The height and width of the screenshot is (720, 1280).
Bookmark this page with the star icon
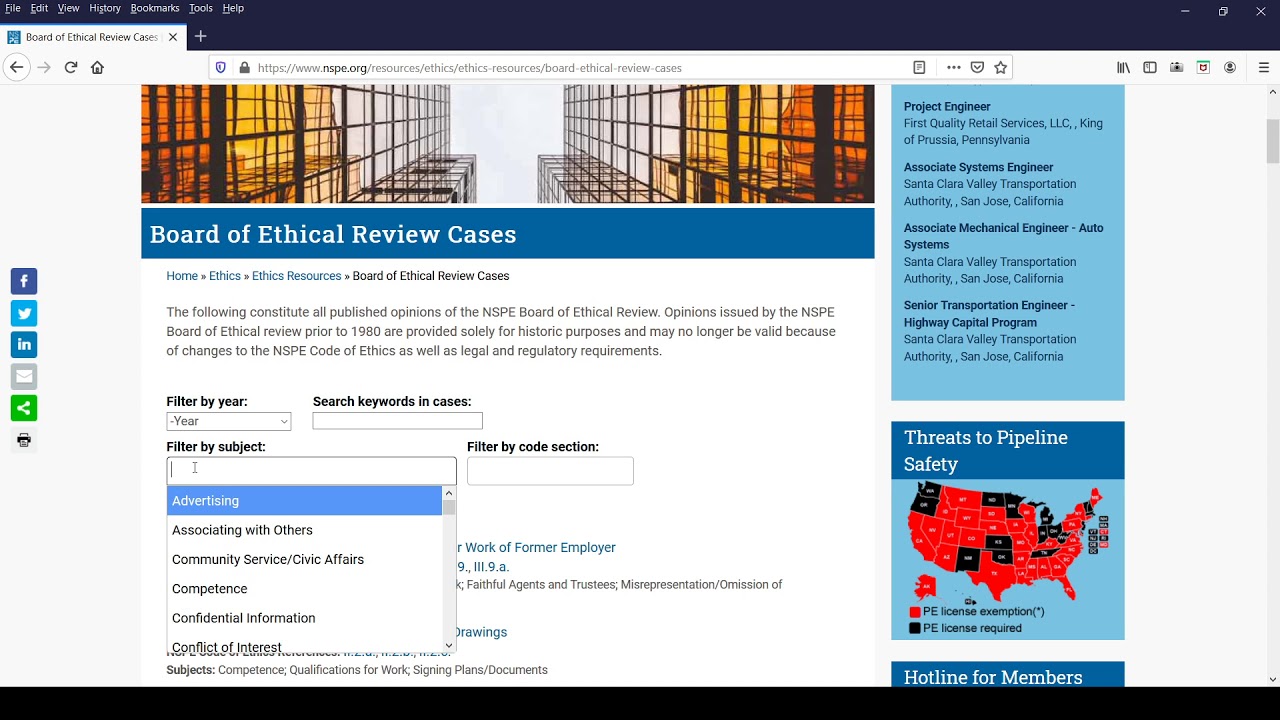[x=1001, y=68]
